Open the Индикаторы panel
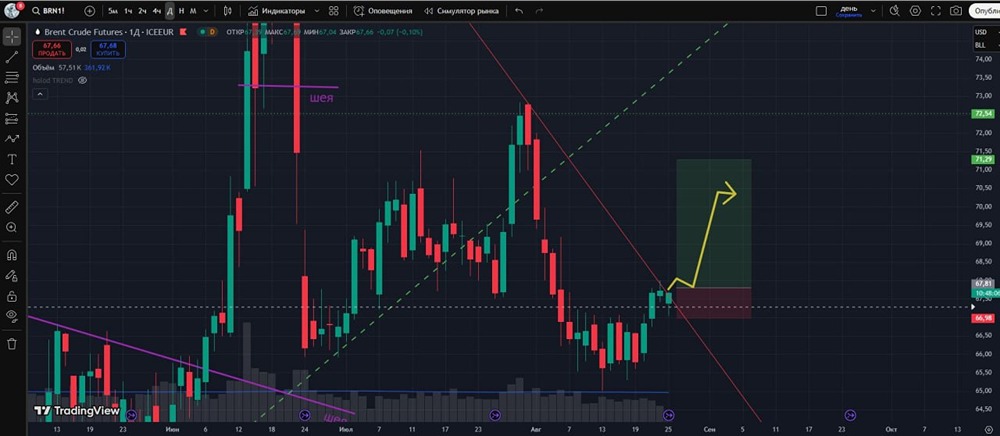The height and width of the screenshot is (436, 1000). click(x=276, y=11)
